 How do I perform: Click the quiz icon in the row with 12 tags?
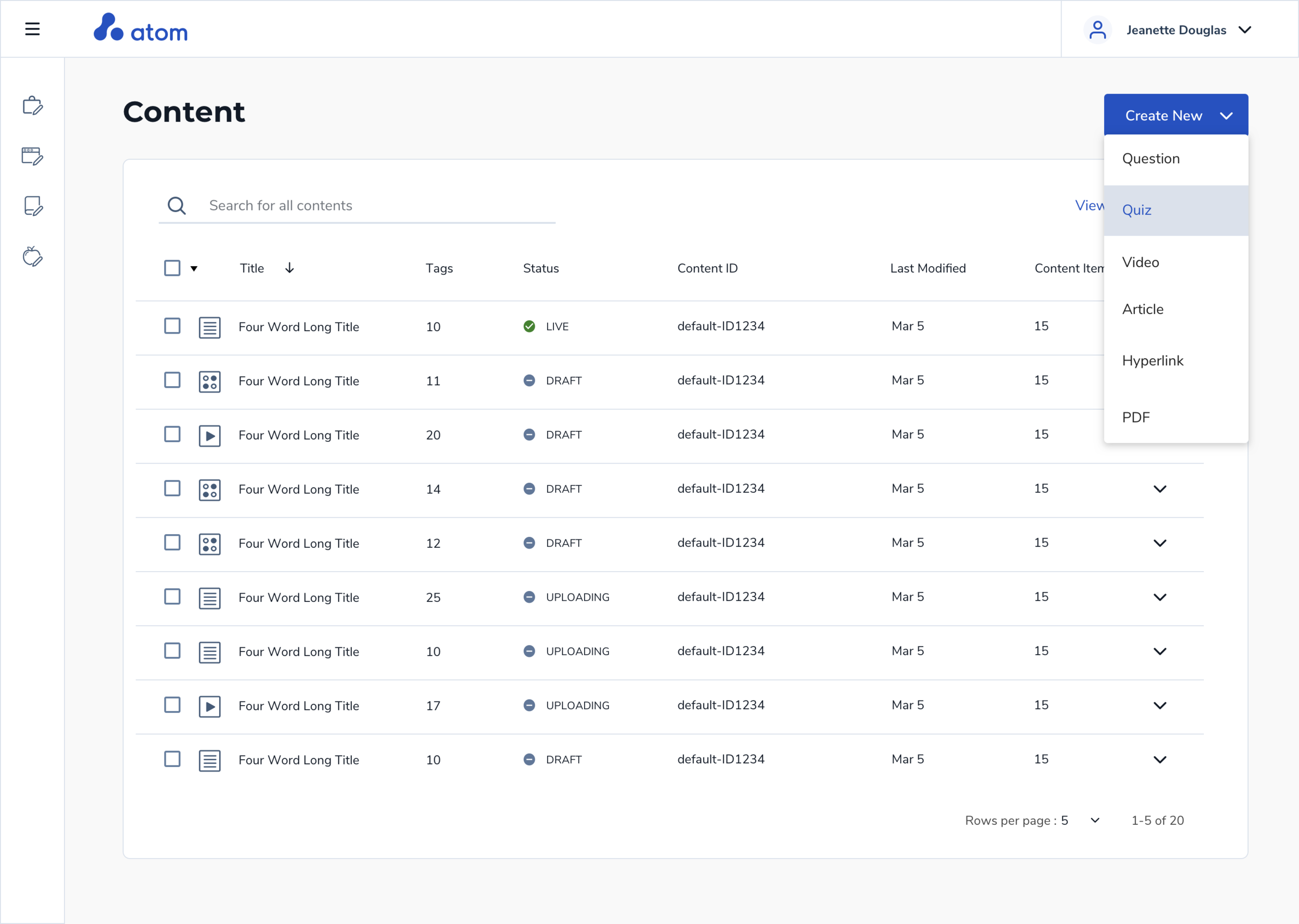210,544
